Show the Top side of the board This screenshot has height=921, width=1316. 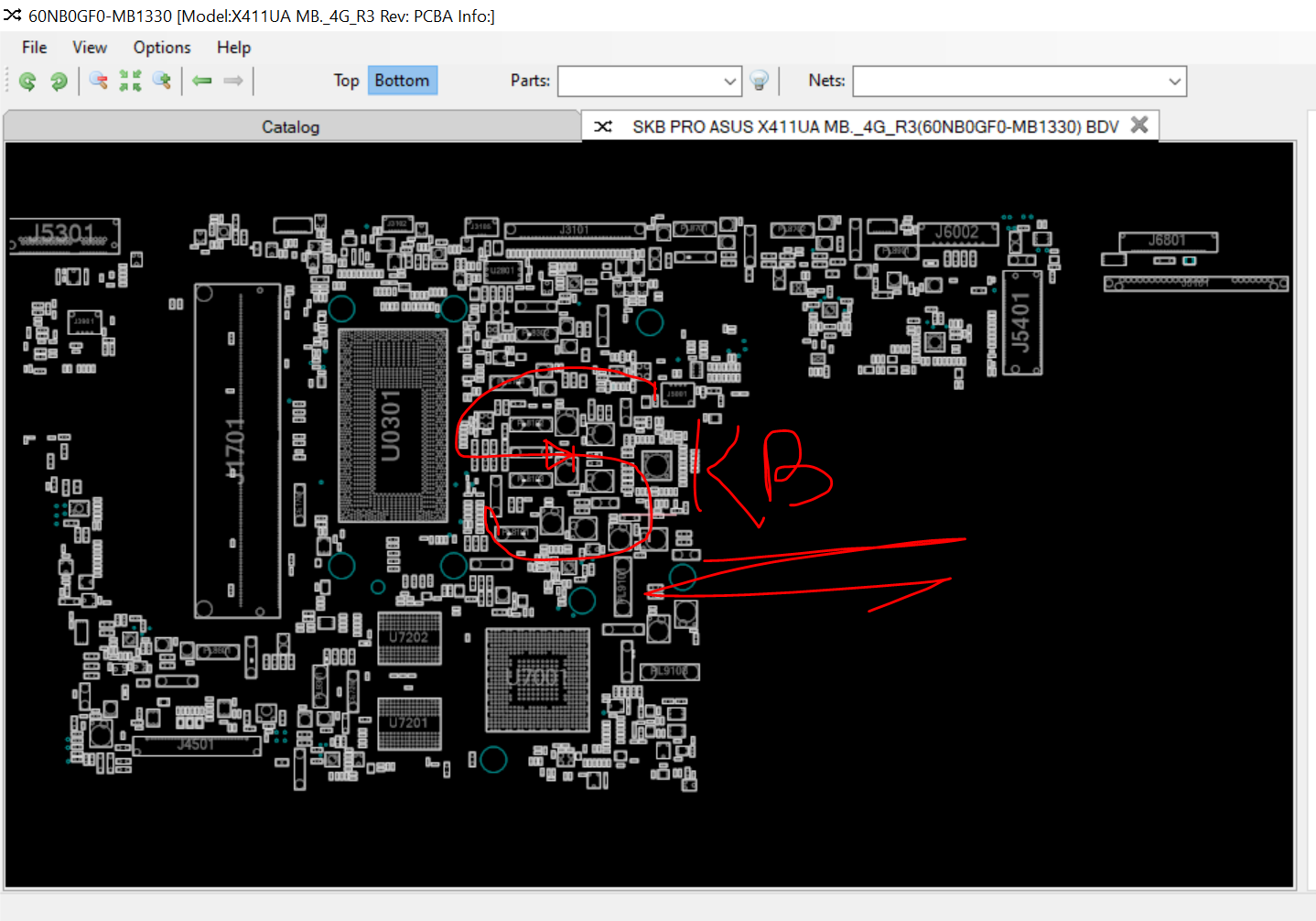pyautogui.click(x=346, y=81)
